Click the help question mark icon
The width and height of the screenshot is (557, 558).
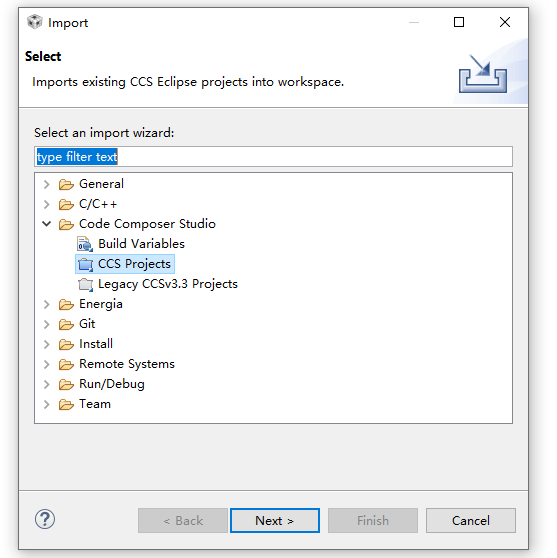pos(45,519)
